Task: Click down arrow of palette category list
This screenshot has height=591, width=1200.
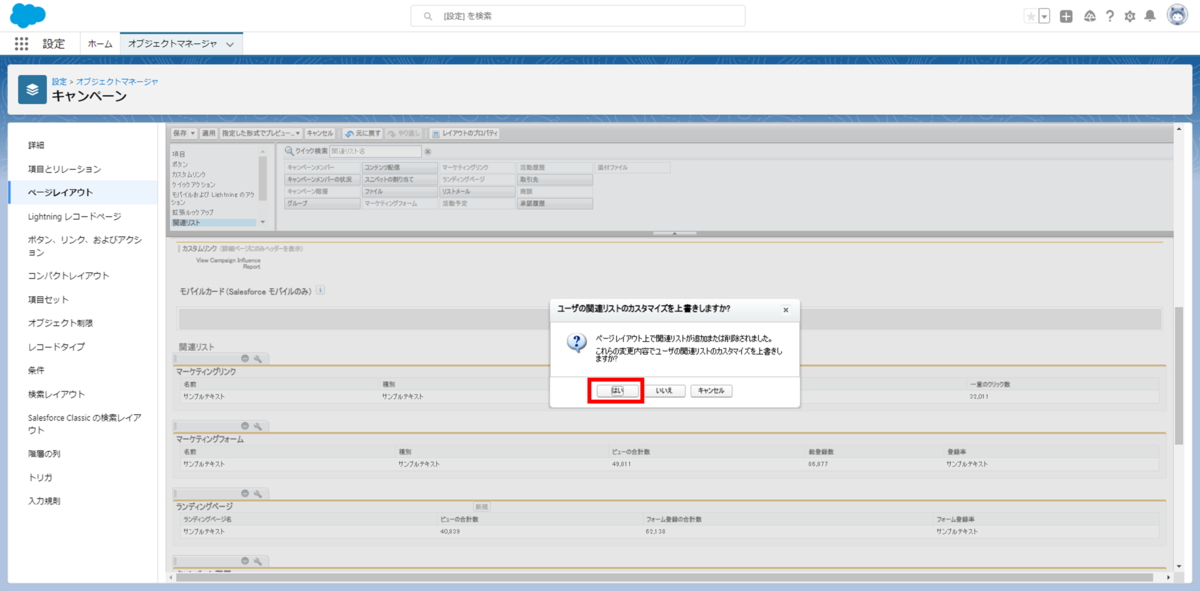Action: pos(263,222)
